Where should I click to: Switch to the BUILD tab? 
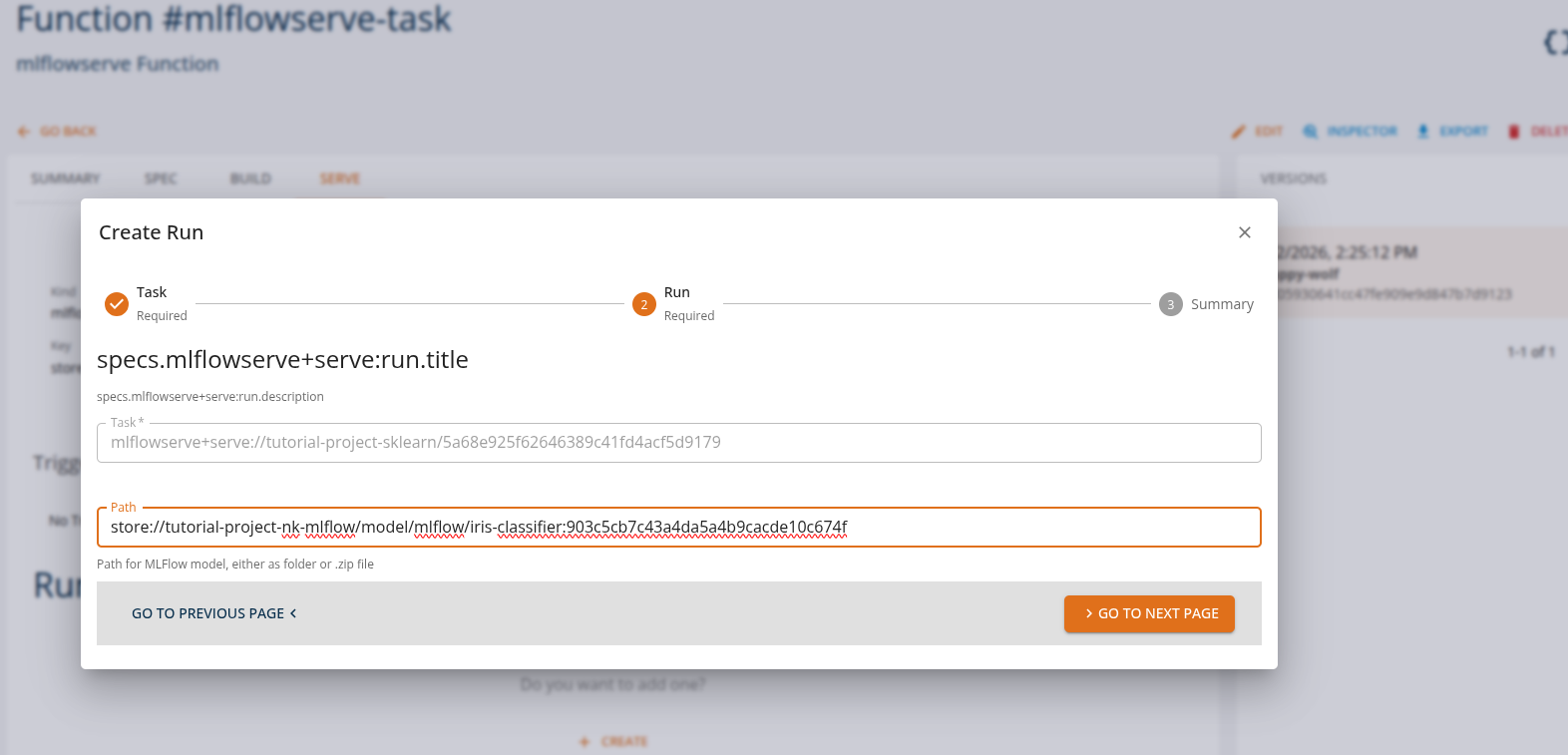tap(249, 179)
